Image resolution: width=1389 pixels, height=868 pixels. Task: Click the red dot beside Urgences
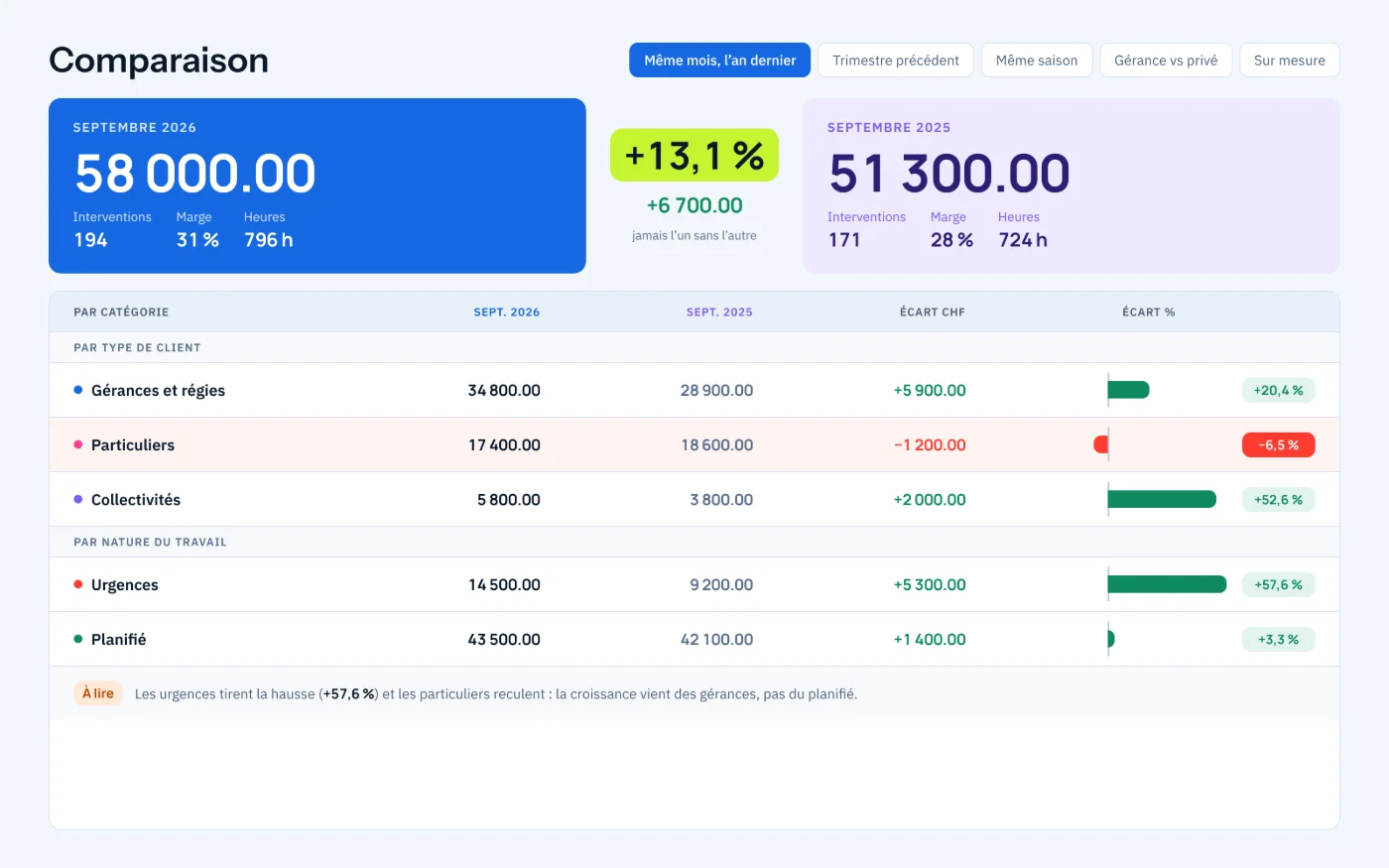[x=78, y=584]
